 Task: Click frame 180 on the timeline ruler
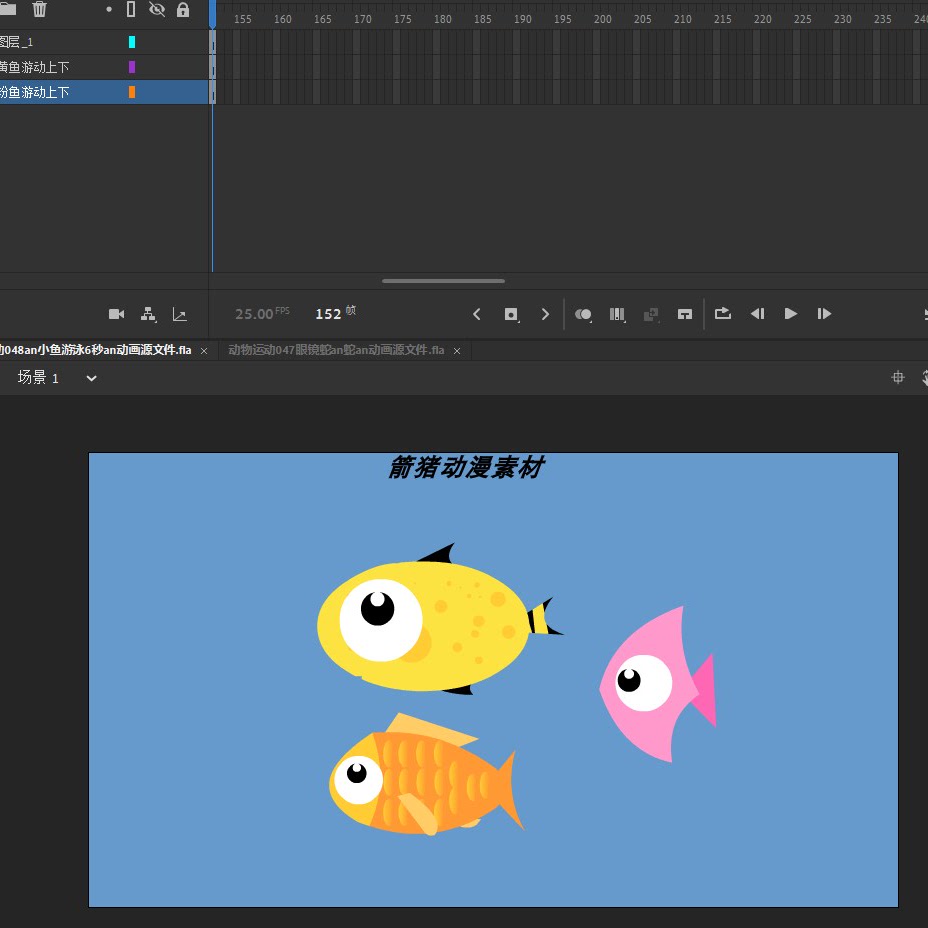(x=443, y=19)
